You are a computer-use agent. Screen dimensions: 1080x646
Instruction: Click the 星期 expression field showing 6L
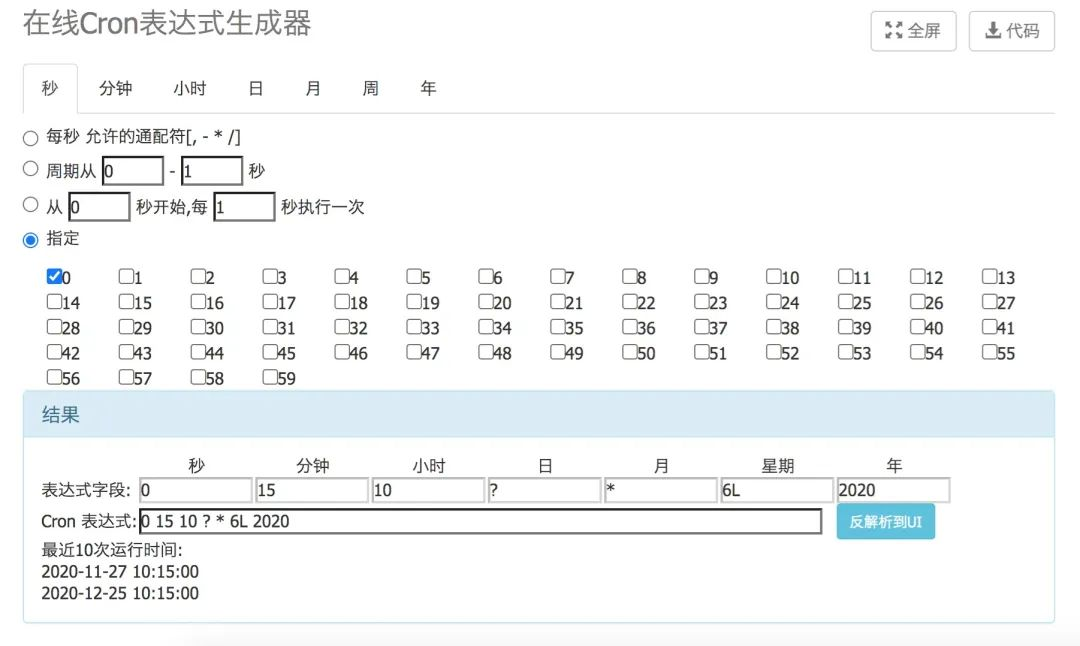[777, 490]
